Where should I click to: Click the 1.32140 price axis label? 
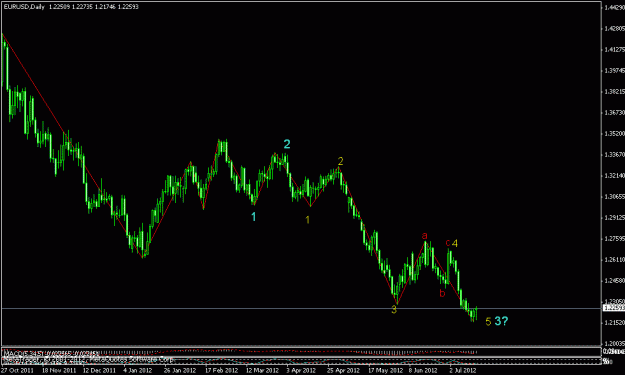[614, 176]
